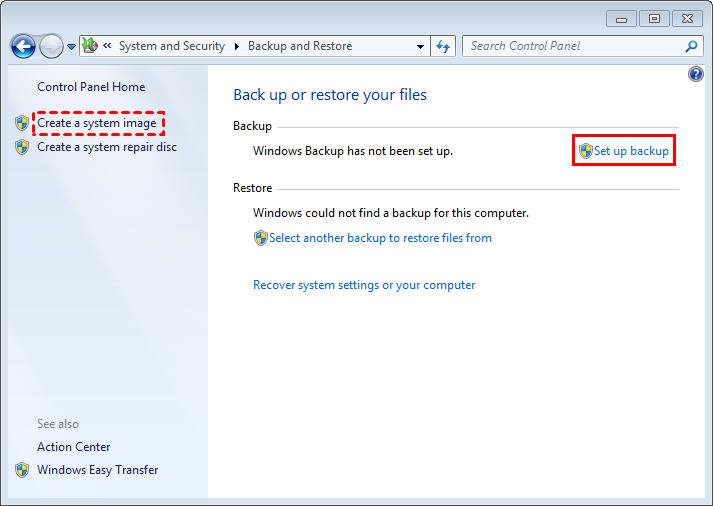713x506 pixels.
Task: Open Recover system settings or your computer
Action: [x=364, y=285]
